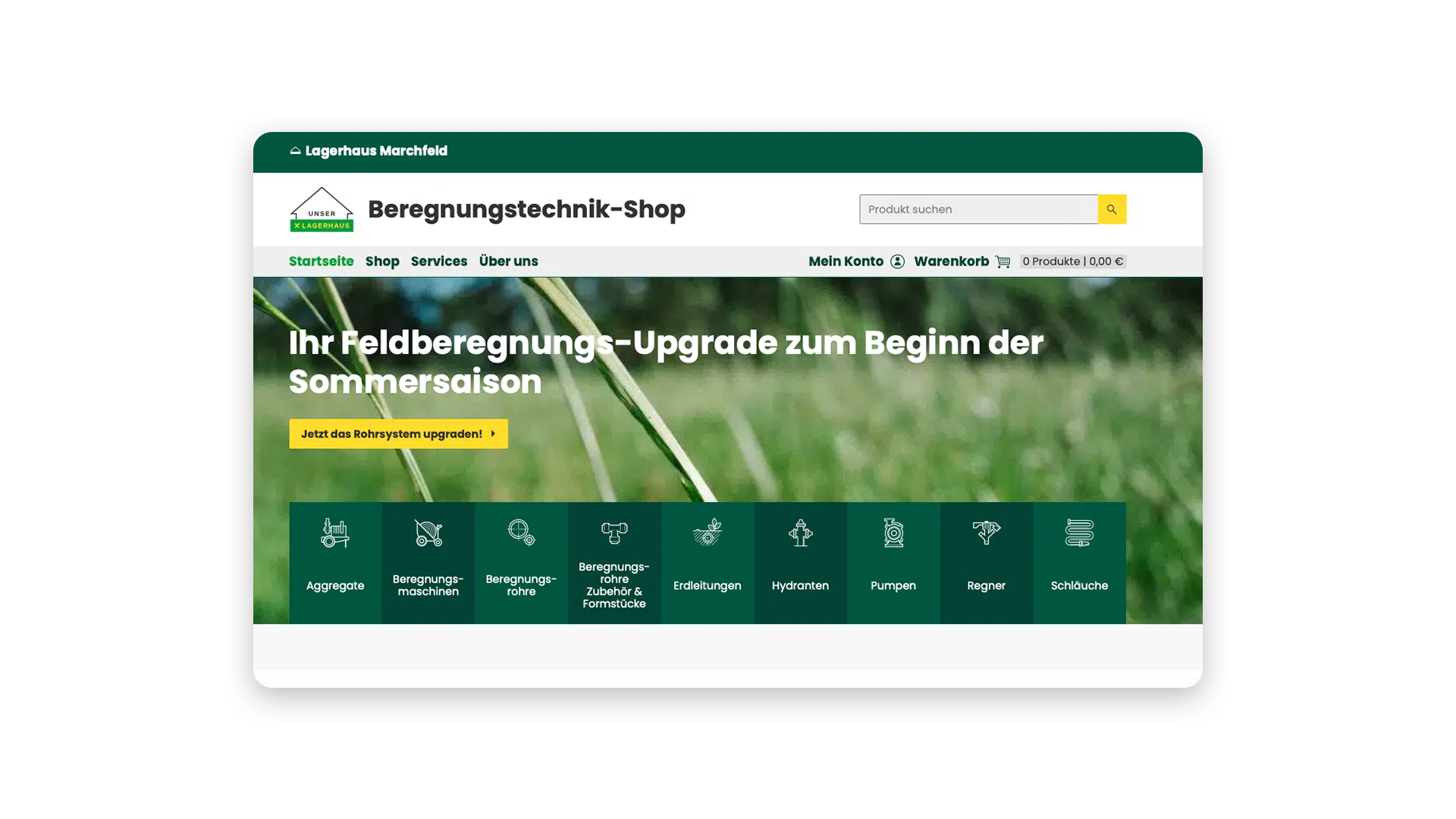Viewport: 1456px width, 819px height.
Task: Select the Hydranten hydrant icon
Action: [800, 533]
